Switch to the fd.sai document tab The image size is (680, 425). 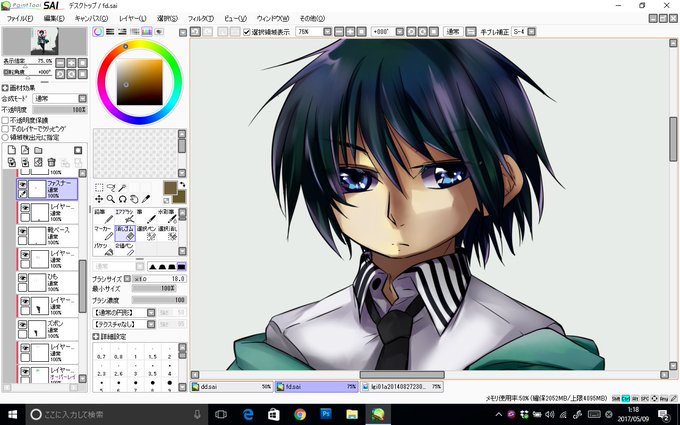(x=317, y=386)
